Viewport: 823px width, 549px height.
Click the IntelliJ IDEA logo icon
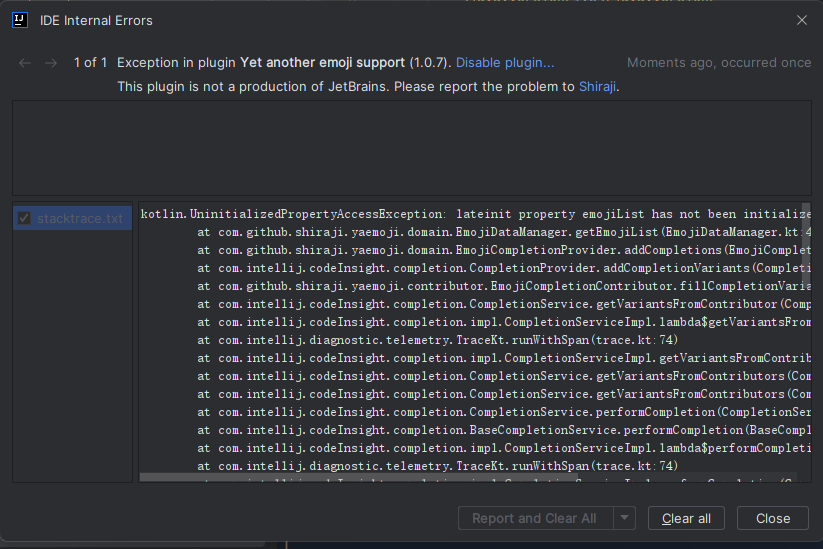[x=19, y=20]
